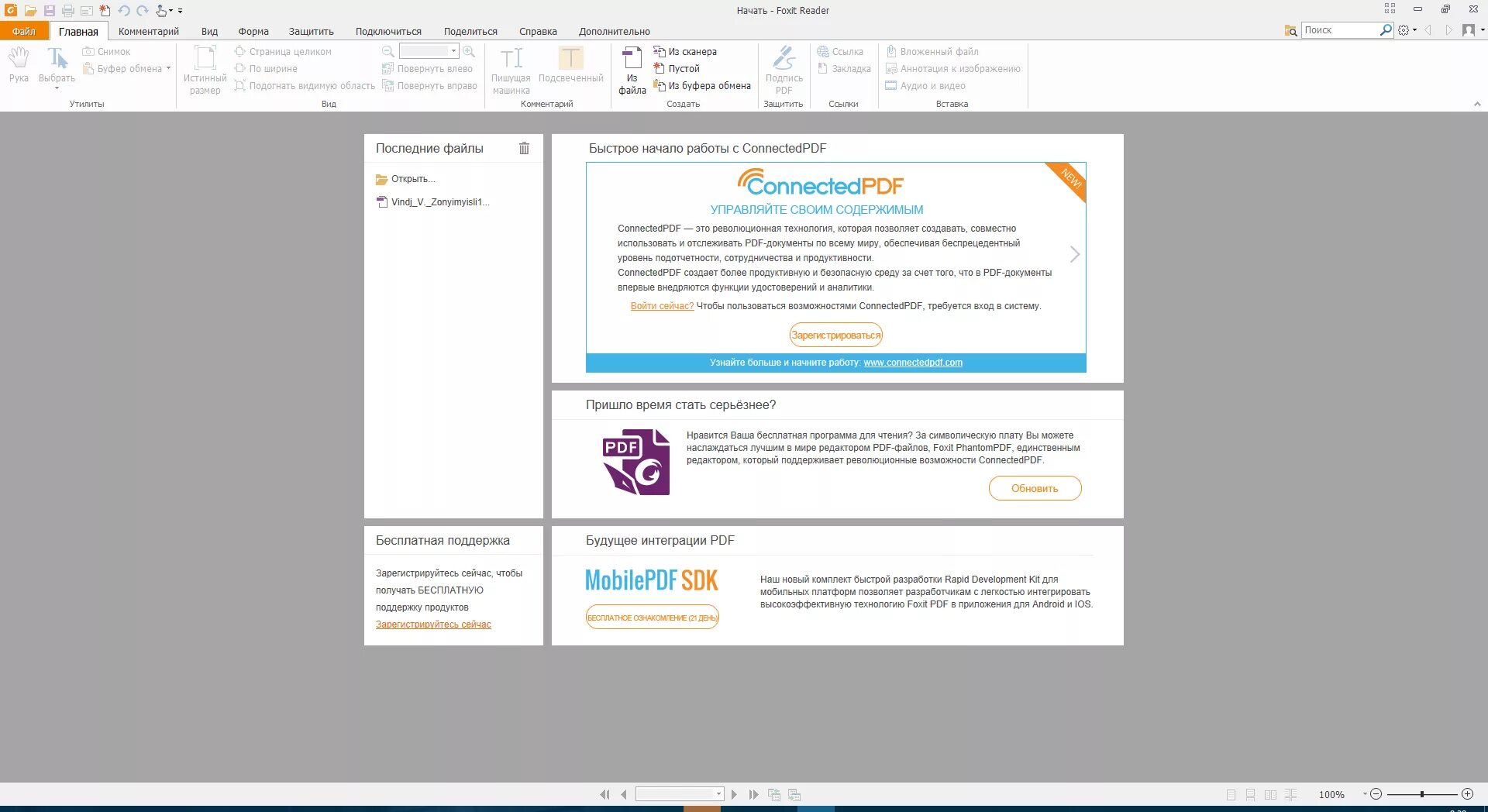Click БЕСПЛАТНОЕ ОЗНАКОМЛЕНИЕ trial button
Viewport: 1488px width, 812px height.
[652, 618]
